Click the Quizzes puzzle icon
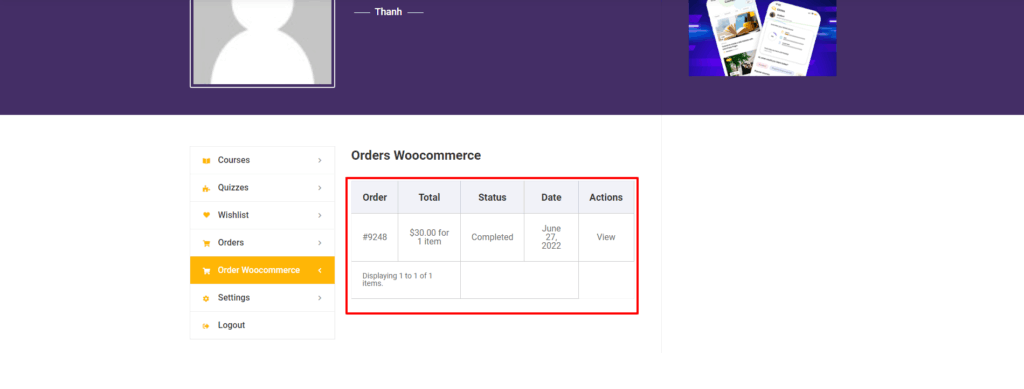Viewport: 1024px width, 389px height. click(206, 188)
